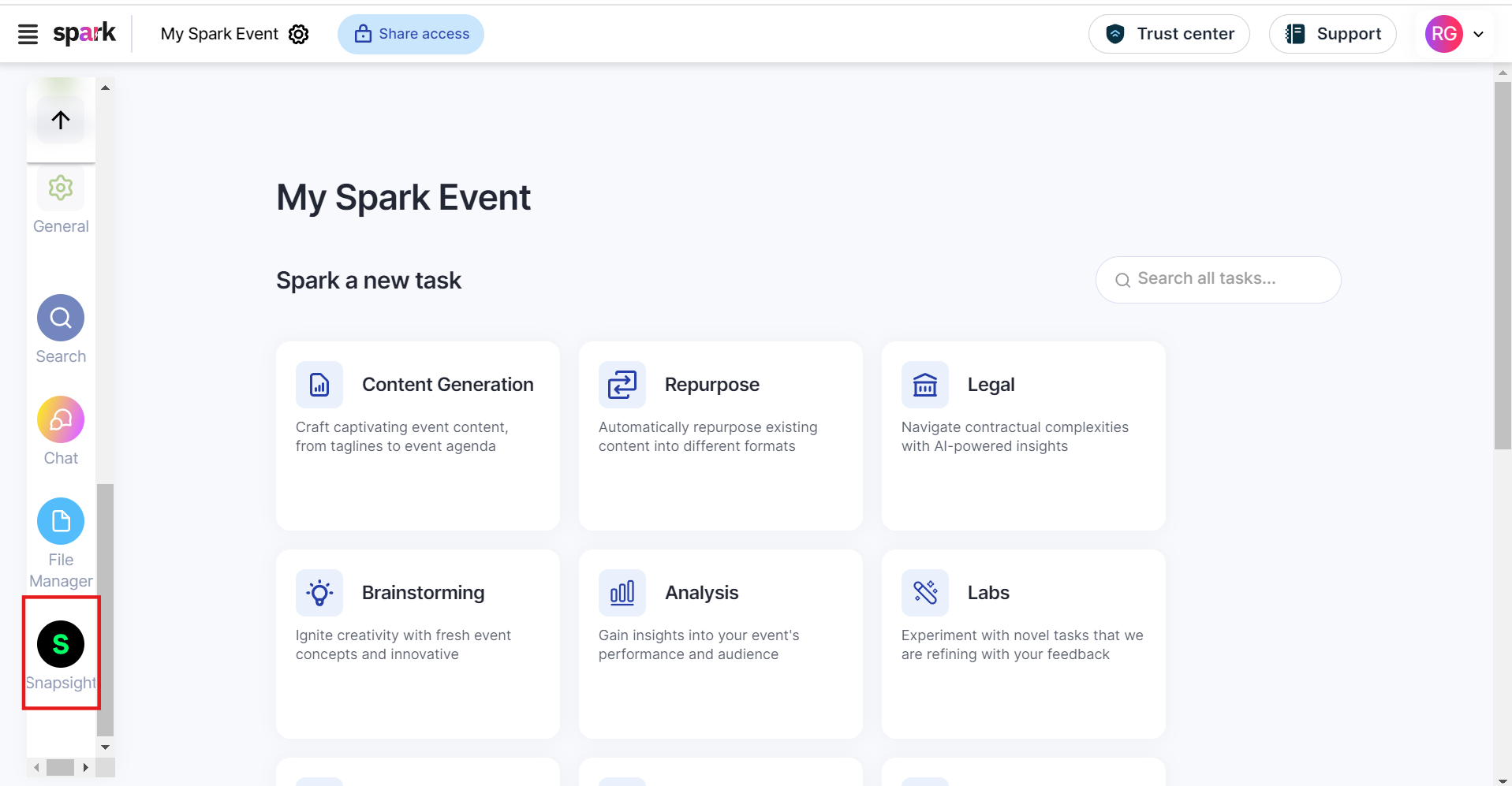Screen dimensions: 1512x786
Task: Click the page scrollbar up arrow
Action: click(1503, 73)
